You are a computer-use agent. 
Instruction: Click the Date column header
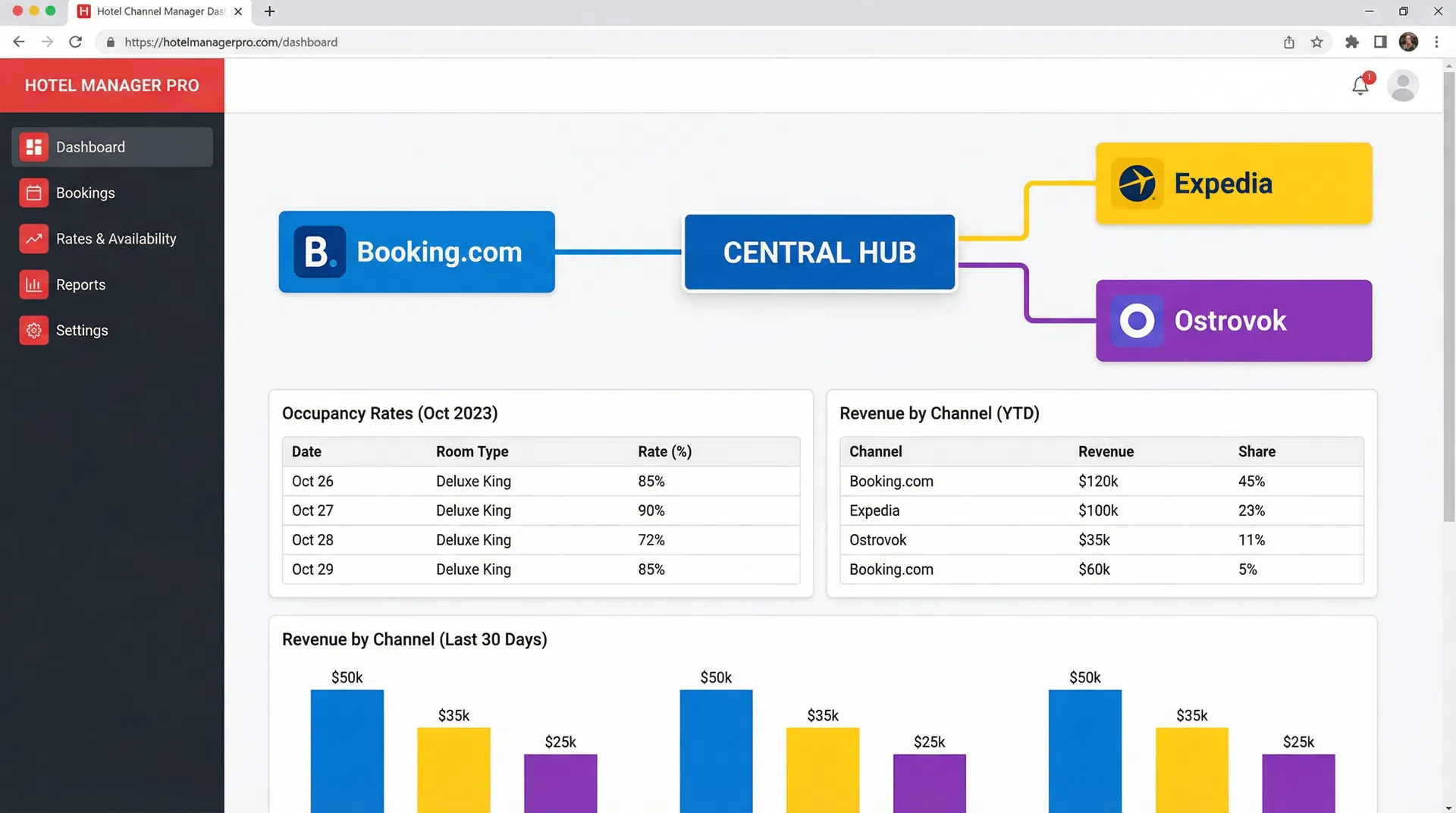(x=306, y=452)
